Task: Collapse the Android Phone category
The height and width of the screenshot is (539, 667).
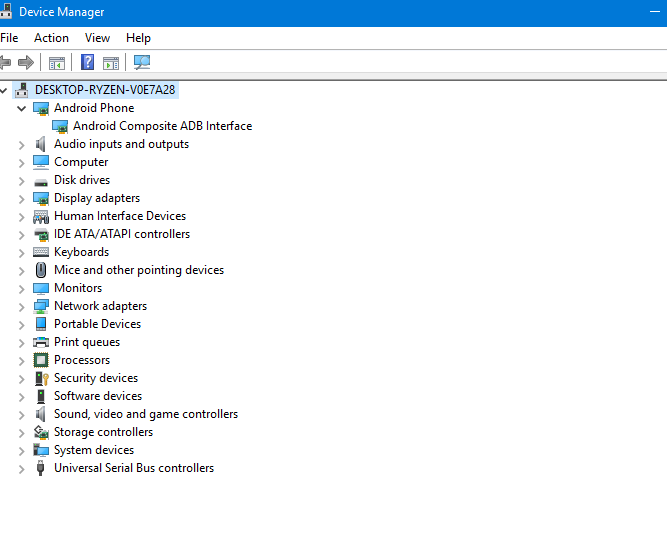Action: coord(22,108)
